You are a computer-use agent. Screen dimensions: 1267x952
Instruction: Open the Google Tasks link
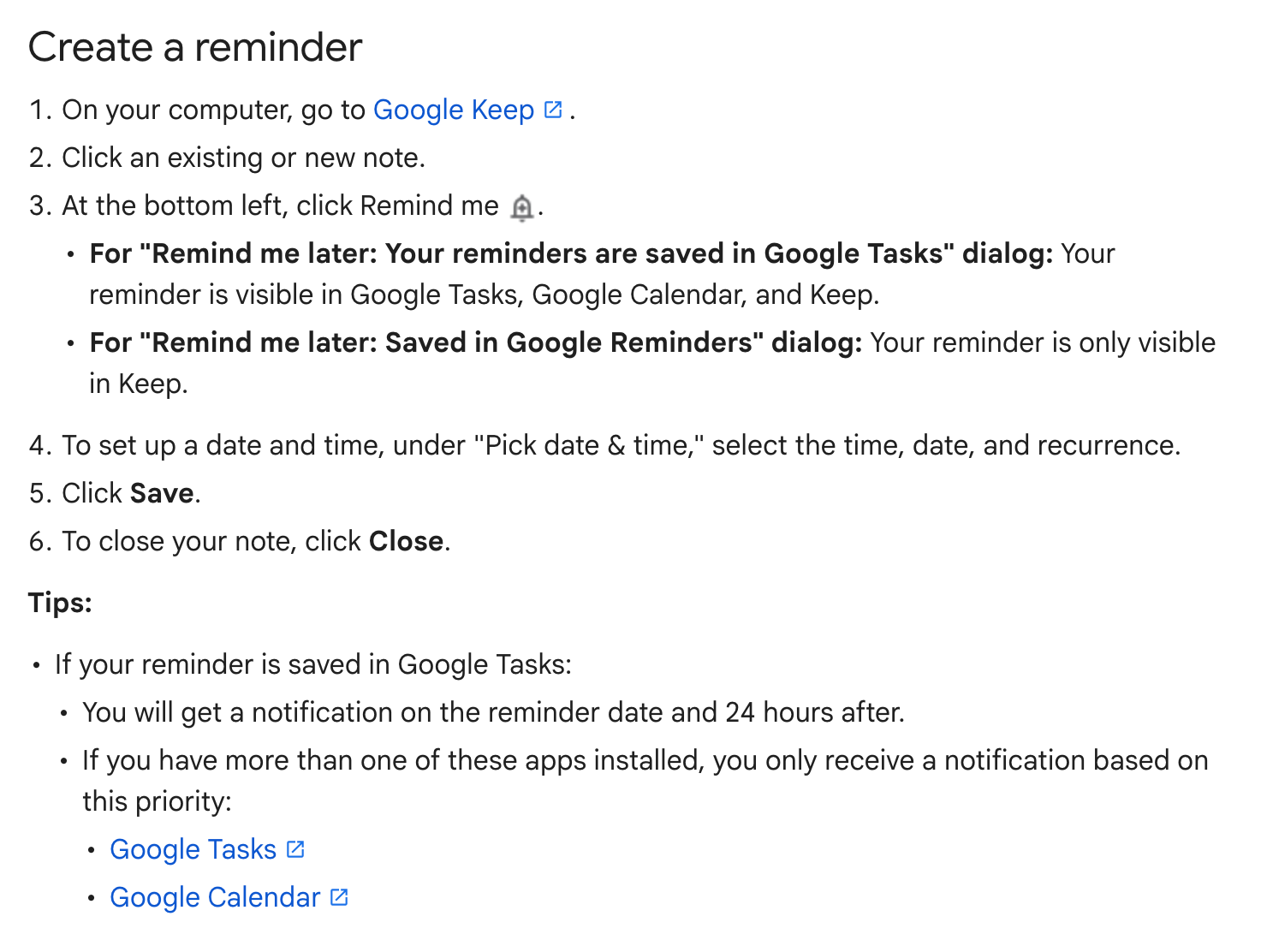[x=193, y=849]
